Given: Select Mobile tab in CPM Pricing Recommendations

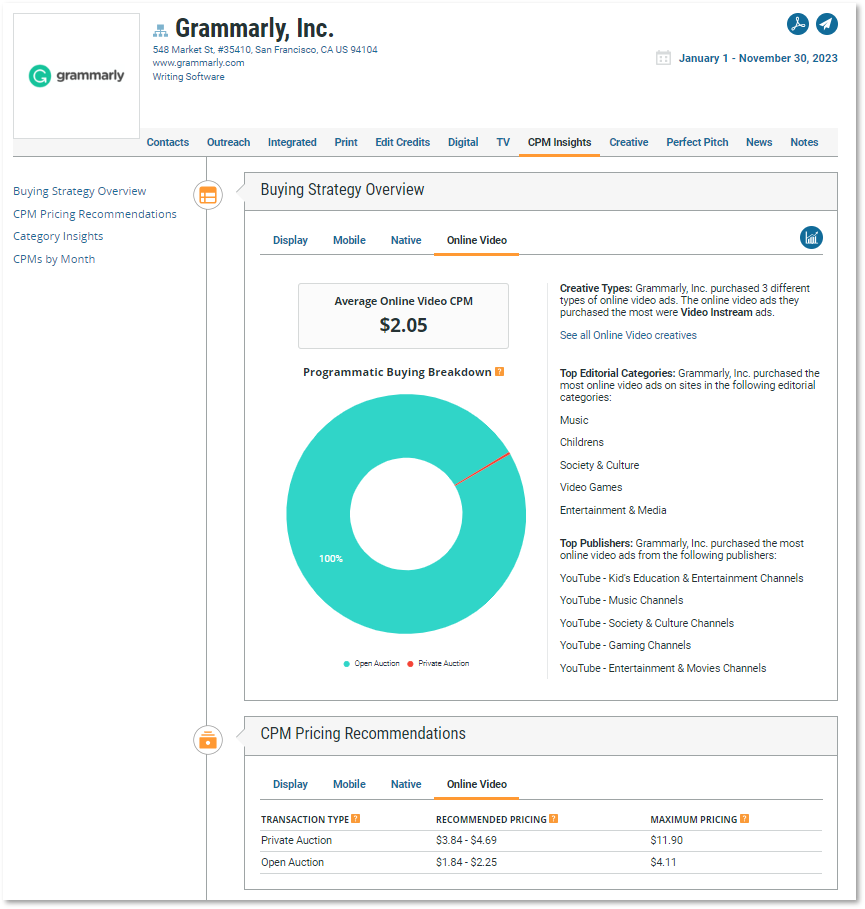Looking at the screenshot, I should [x=349, y=784].
